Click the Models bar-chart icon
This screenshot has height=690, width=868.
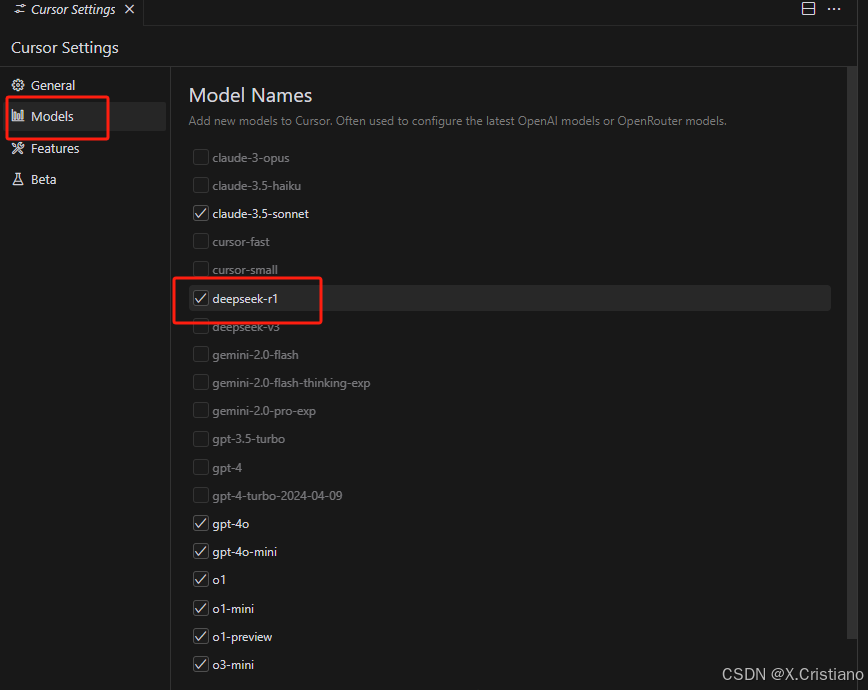[18, 116]
